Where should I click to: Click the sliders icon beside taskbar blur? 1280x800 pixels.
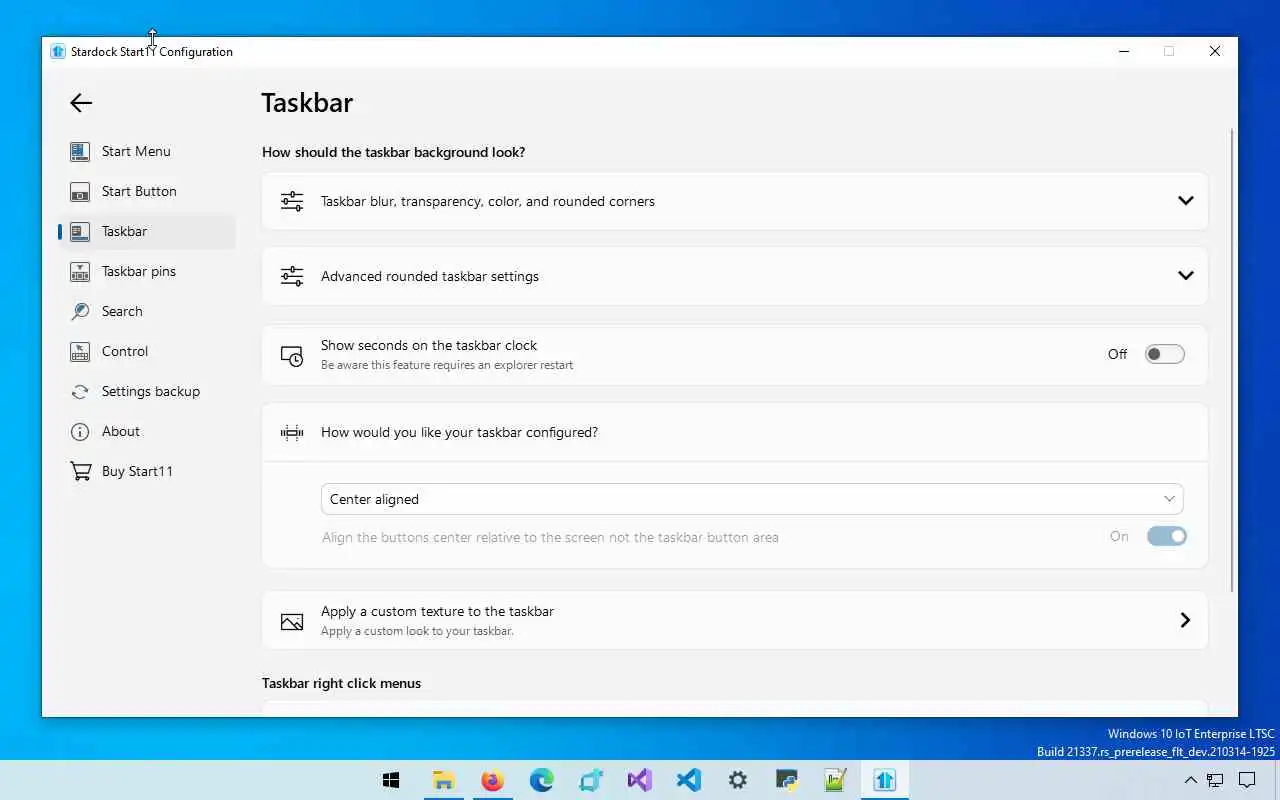tap(291, 201)
